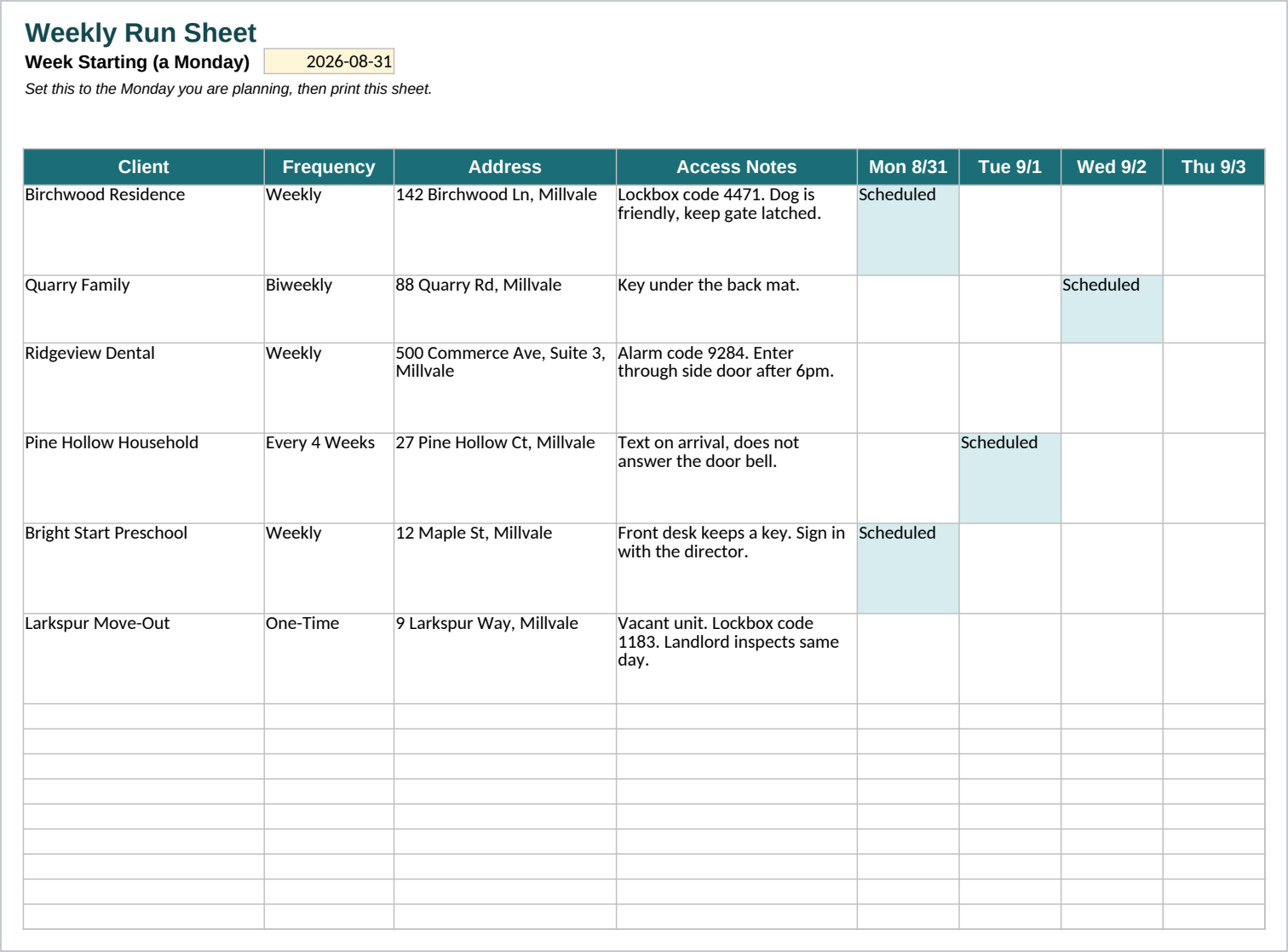1288x952 pixels.
Task: Select the '27 Pine Hollow Ct, Millvale' address
Action: (505, 478)
